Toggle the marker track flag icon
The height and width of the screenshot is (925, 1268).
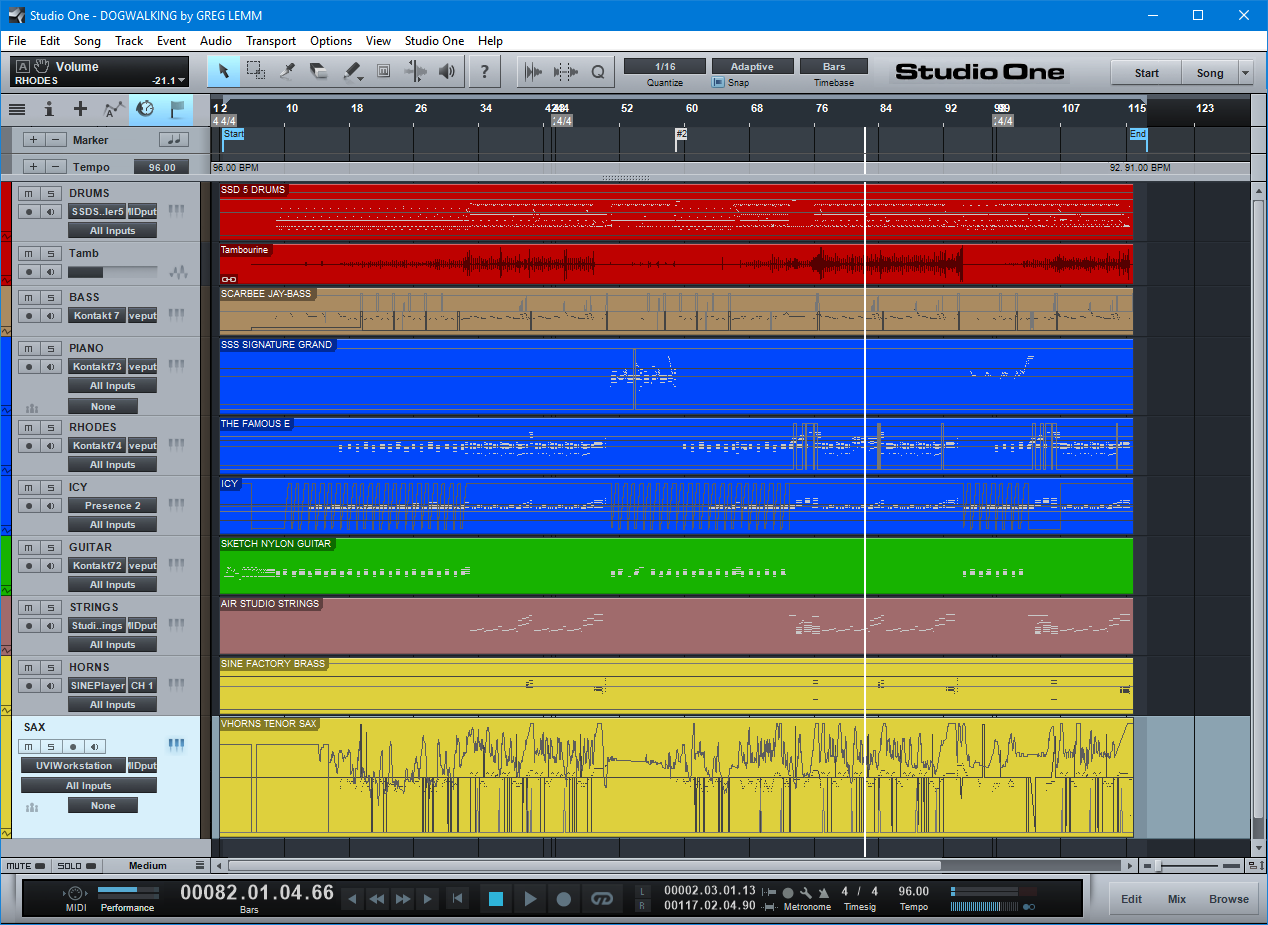click(x=177, y=109)
